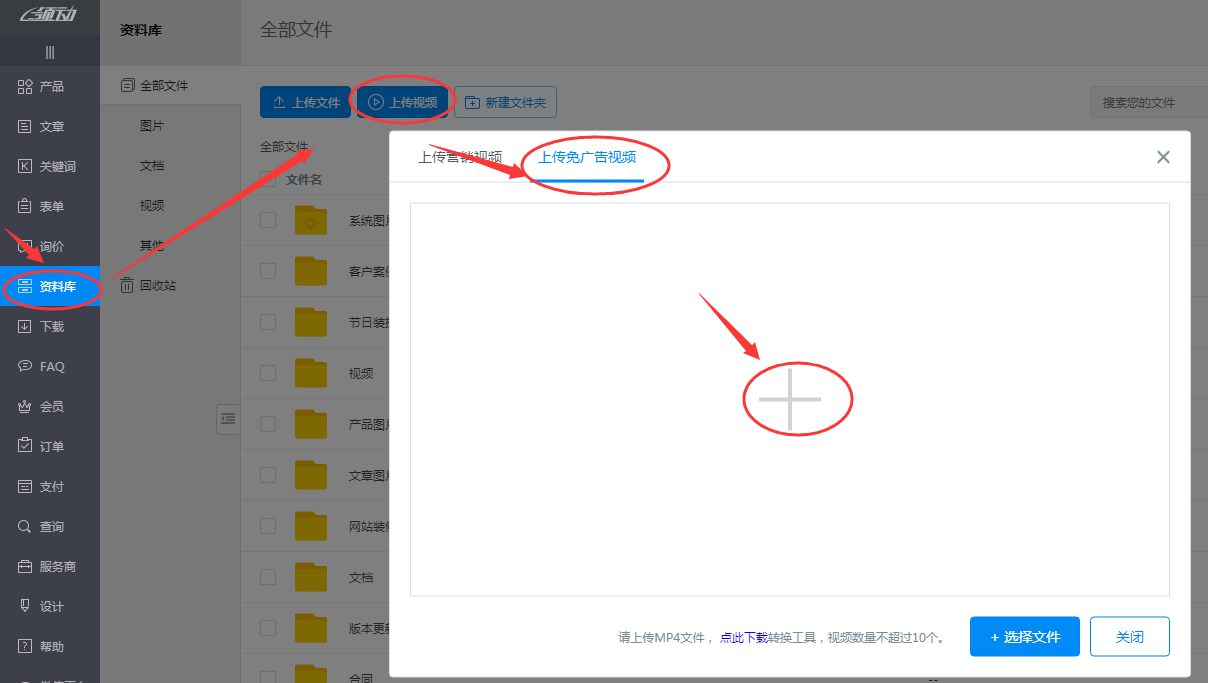This screenshot has height=683, width=1208.
Task: Collapse the sidebar using the triple-bar icon
Action: pyautogui.click(x=49, y=51)
